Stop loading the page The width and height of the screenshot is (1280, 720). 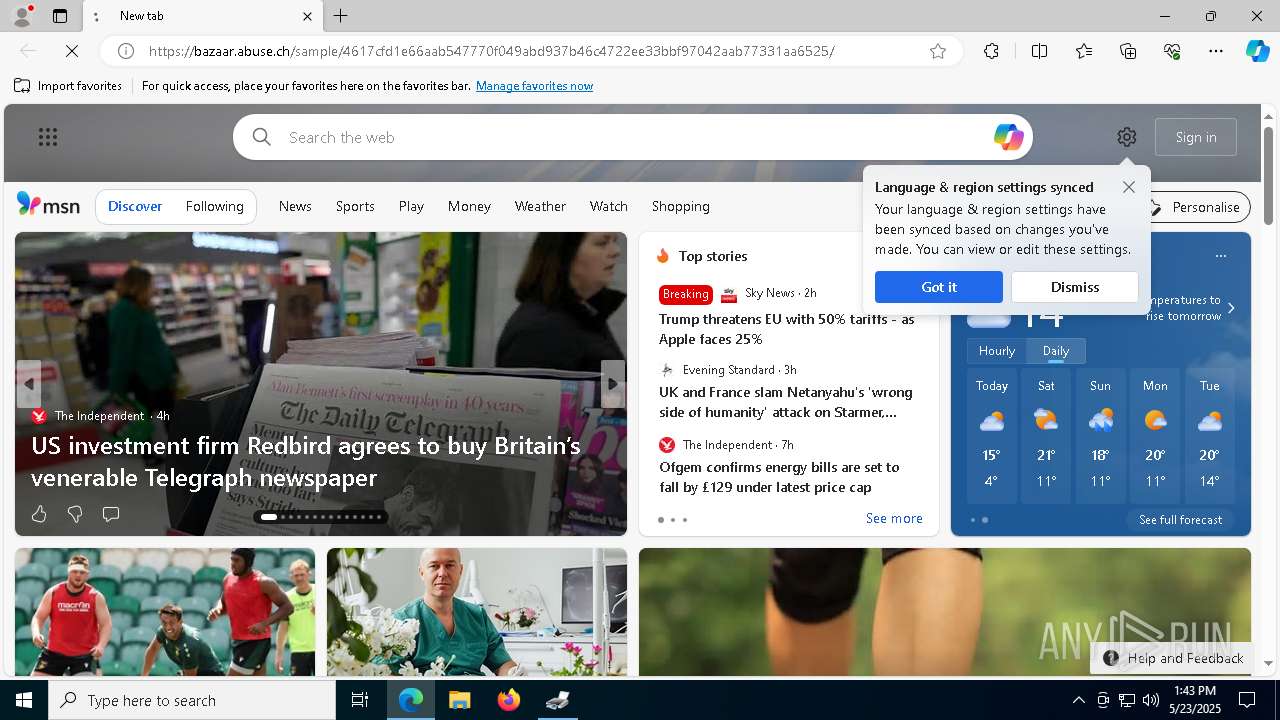(x=72, y=51)
